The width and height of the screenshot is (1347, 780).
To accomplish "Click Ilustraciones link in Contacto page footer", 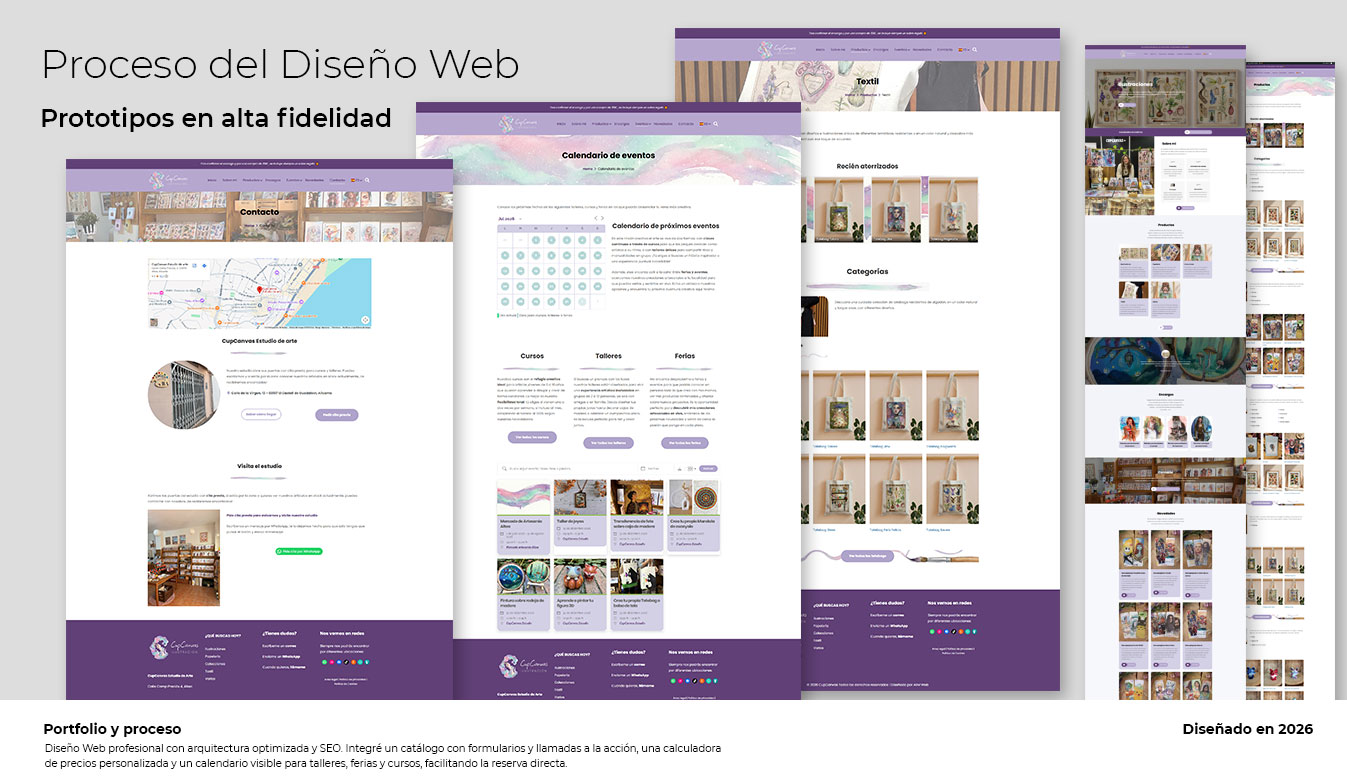I will 215,648.
